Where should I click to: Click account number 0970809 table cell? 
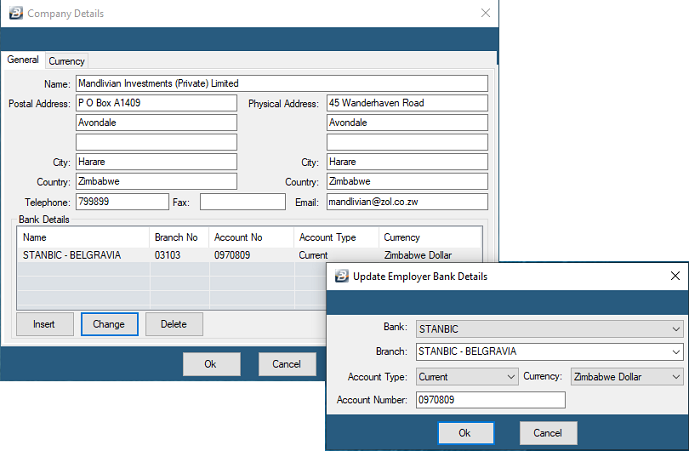click(232, 255)
